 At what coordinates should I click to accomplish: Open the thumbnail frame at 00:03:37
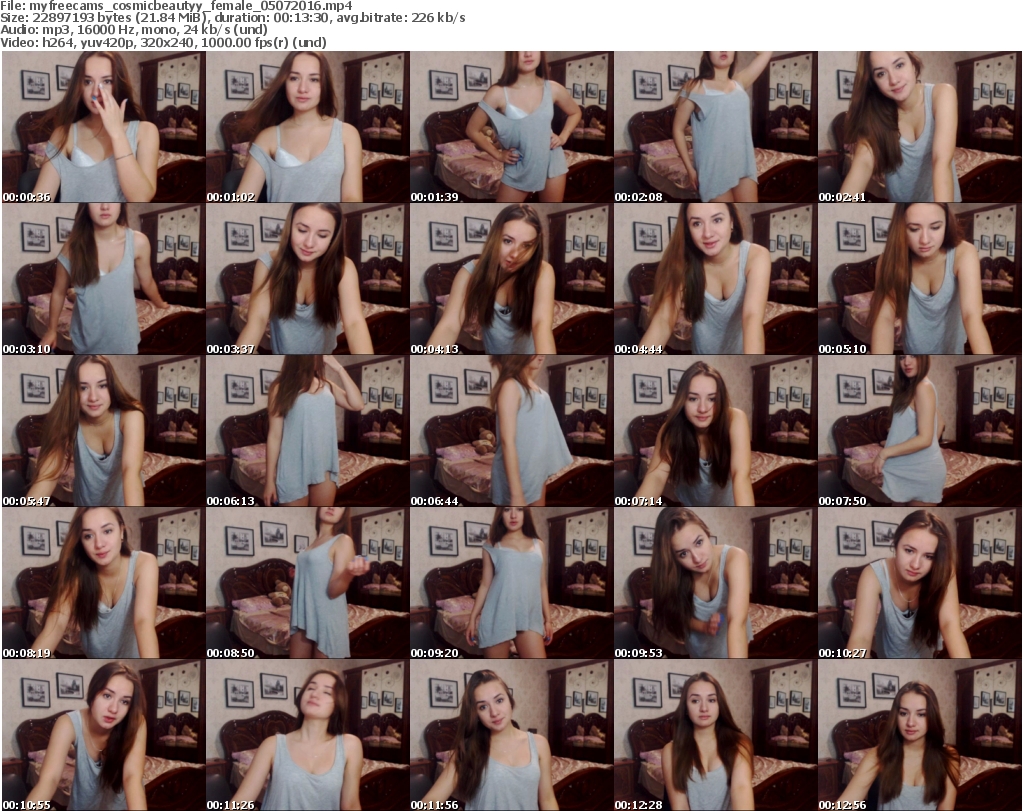(x=308, y=279)
